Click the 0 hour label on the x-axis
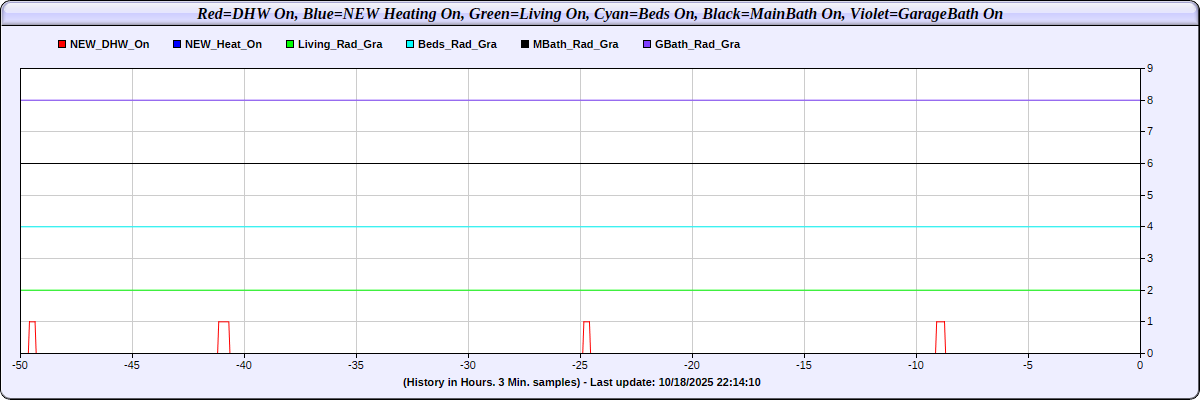Screen dimensions: 1200x400 [1140, 365]
